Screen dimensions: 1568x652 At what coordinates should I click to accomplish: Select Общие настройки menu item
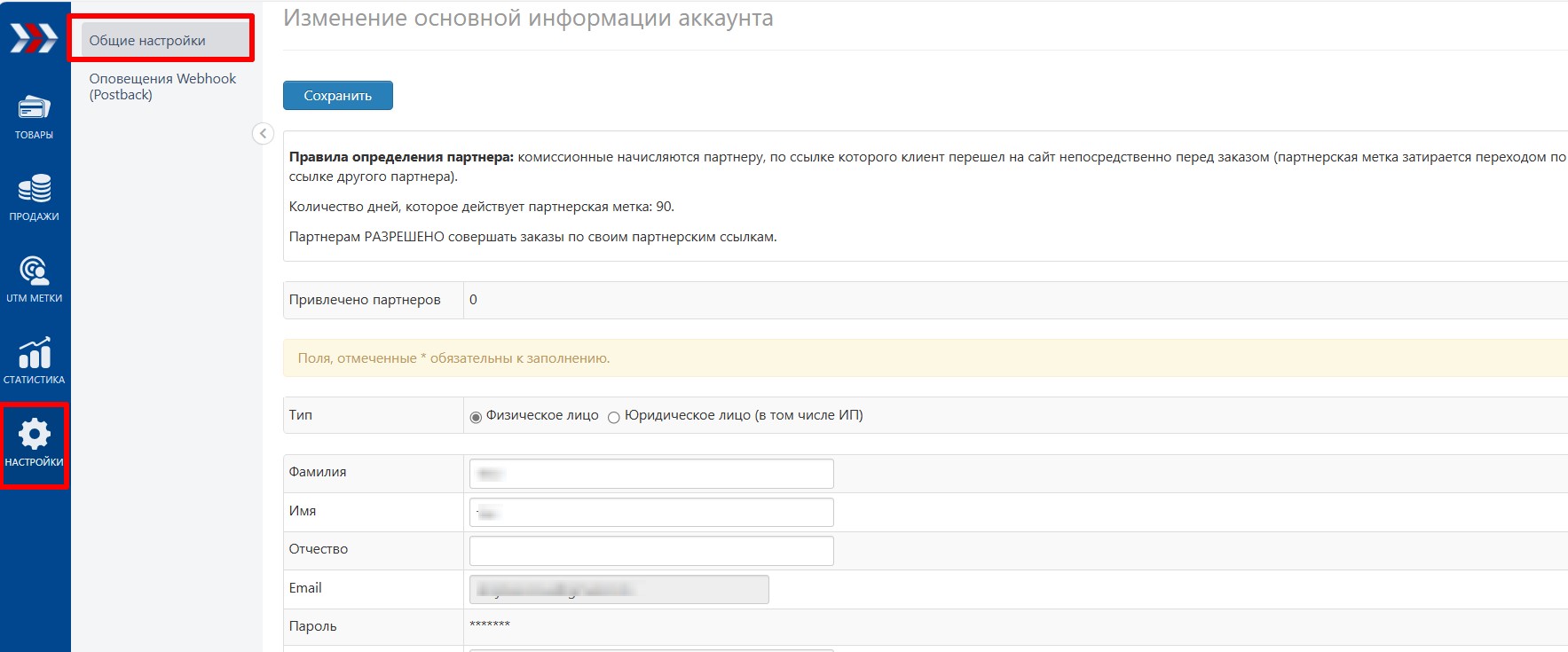tap(165, 40)
